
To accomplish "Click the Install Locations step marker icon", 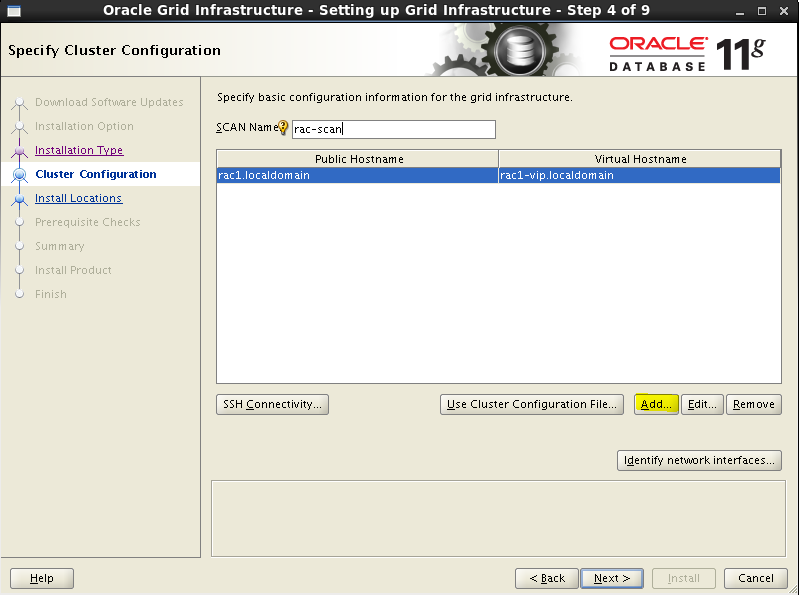I will click(x=19, y=199).
